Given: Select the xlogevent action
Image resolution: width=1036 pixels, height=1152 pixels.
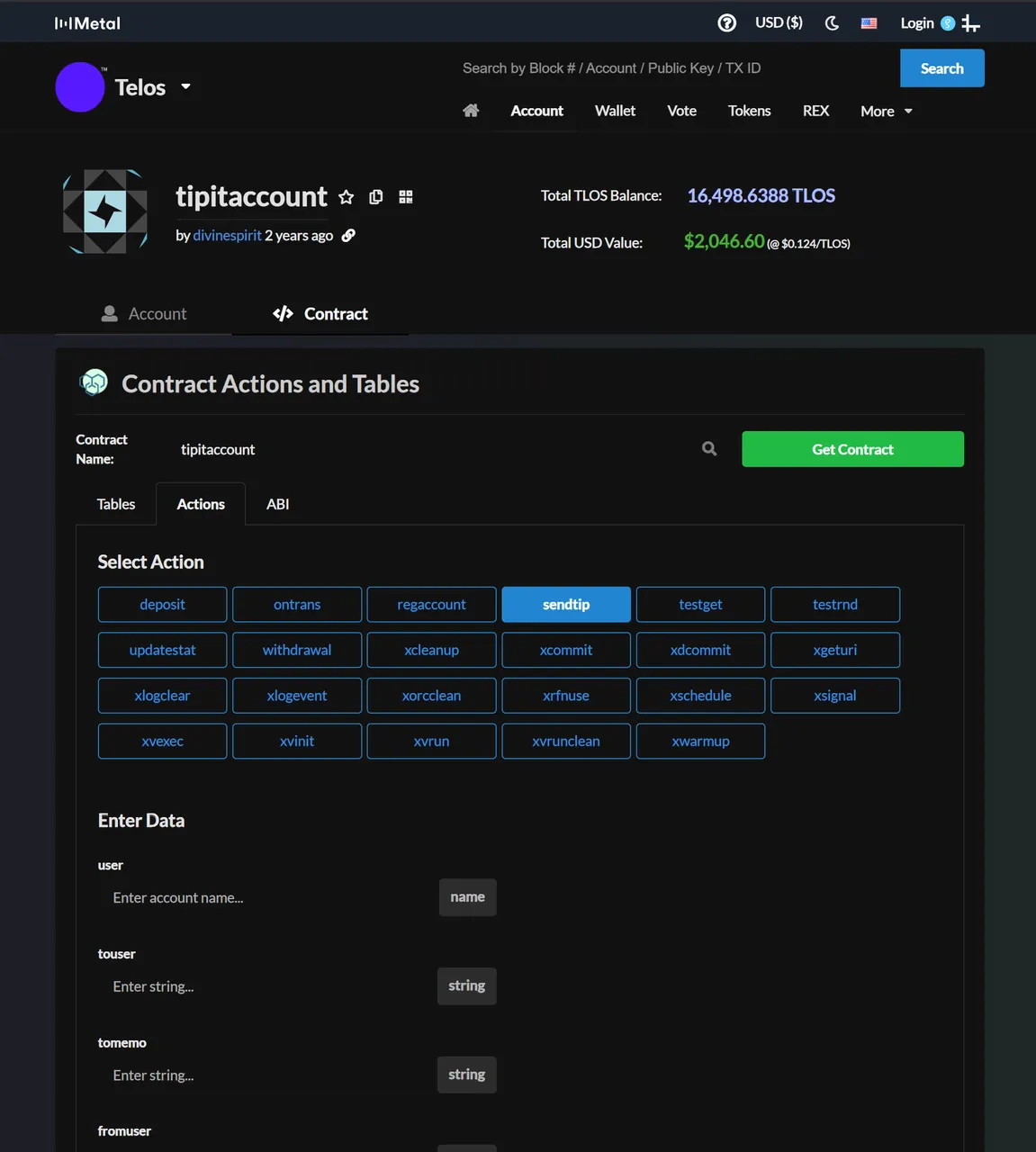Looking at the screenshot, I should [x=297, y=696].
